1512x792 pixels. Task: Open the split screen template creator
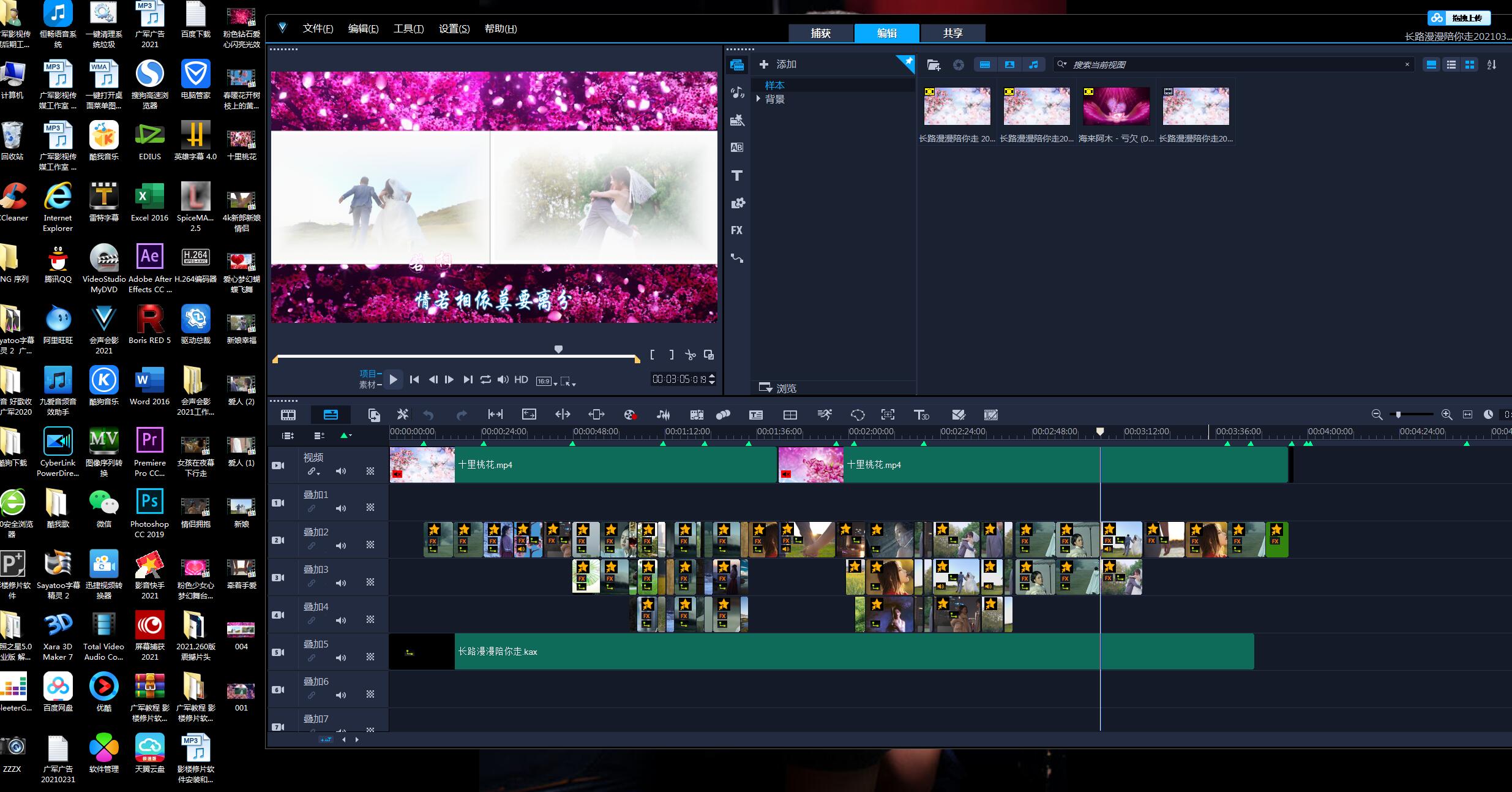click(790, 415)
